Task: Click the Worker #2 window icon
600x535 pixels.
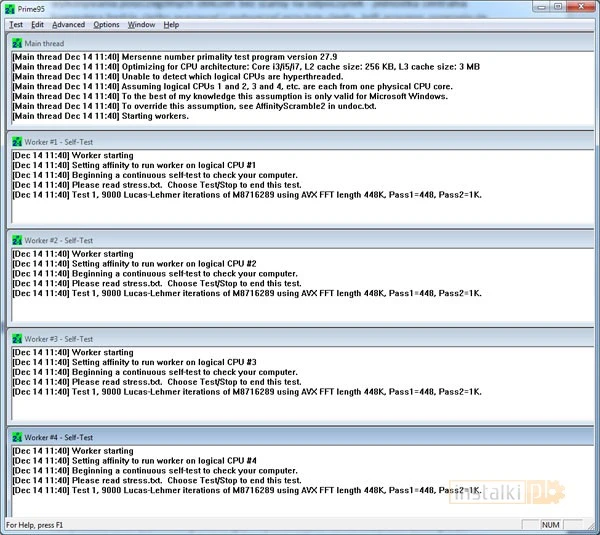Action: (x=16, y=241)
